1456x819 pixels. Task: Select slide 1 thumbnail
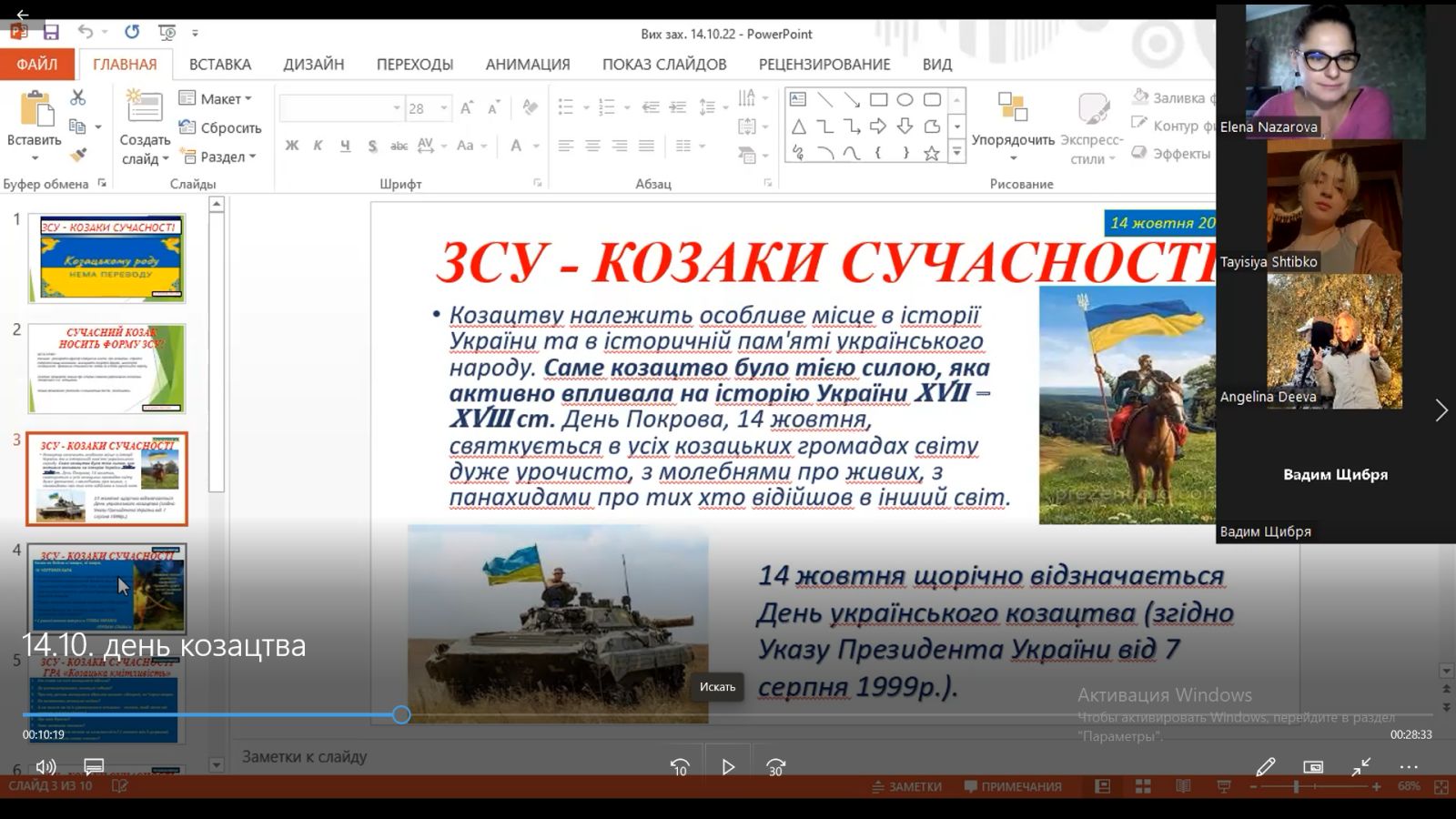(107, 258)
